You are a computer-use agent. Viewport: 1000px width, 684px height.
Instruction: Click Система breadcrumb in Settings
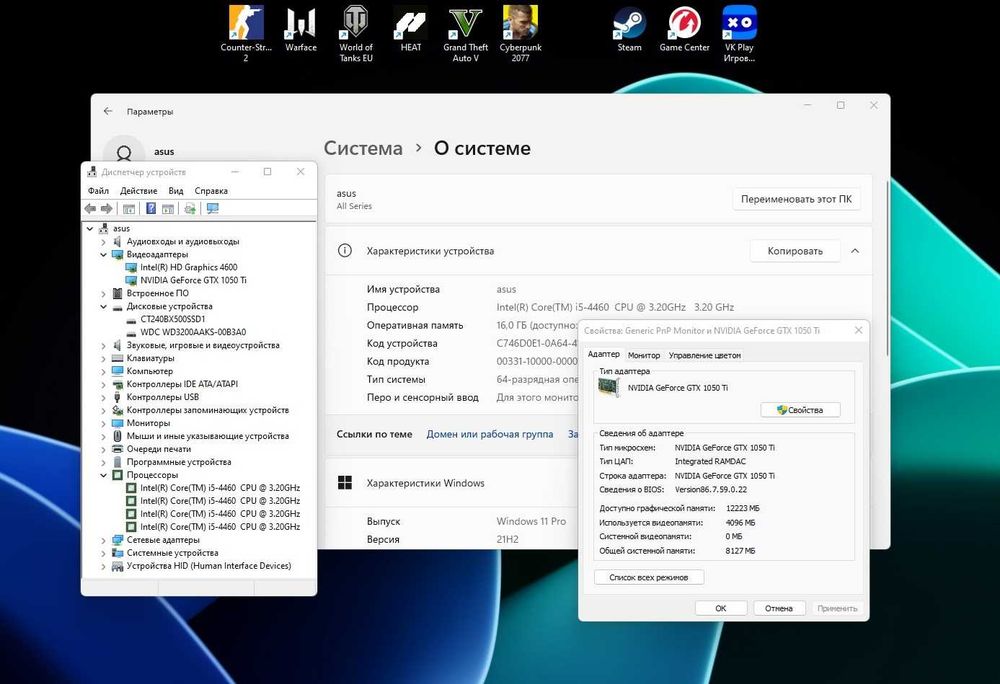[363, 148]
